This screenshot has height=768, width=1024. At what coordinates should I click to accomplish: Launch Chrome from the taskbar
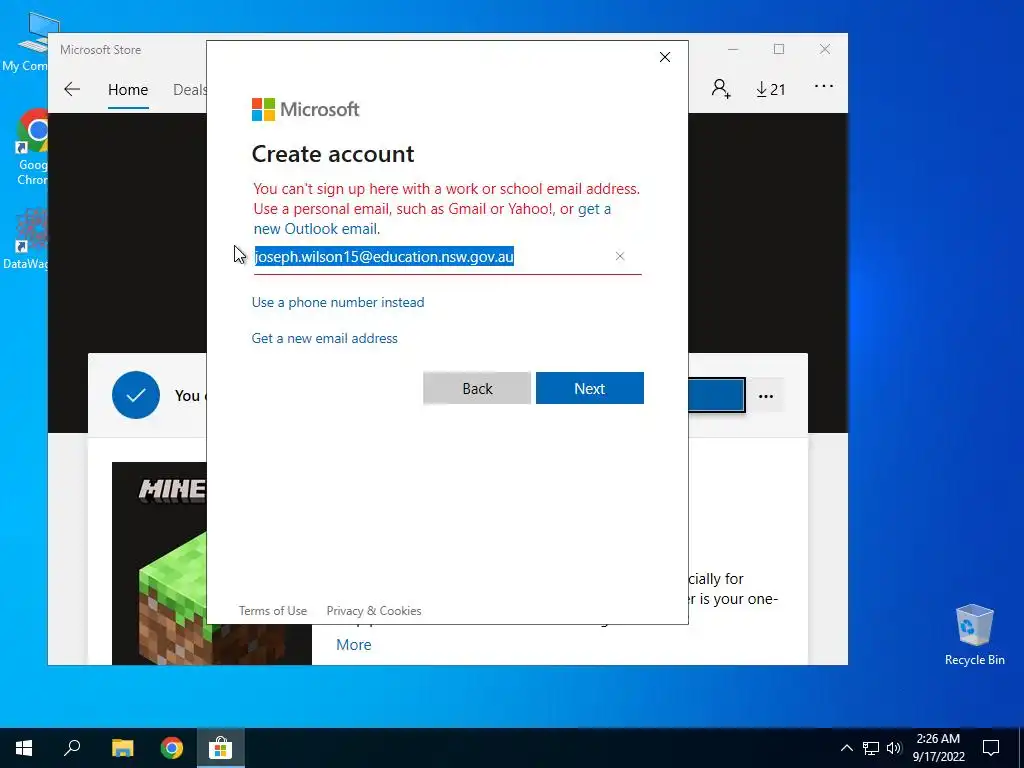pos(172,748)
